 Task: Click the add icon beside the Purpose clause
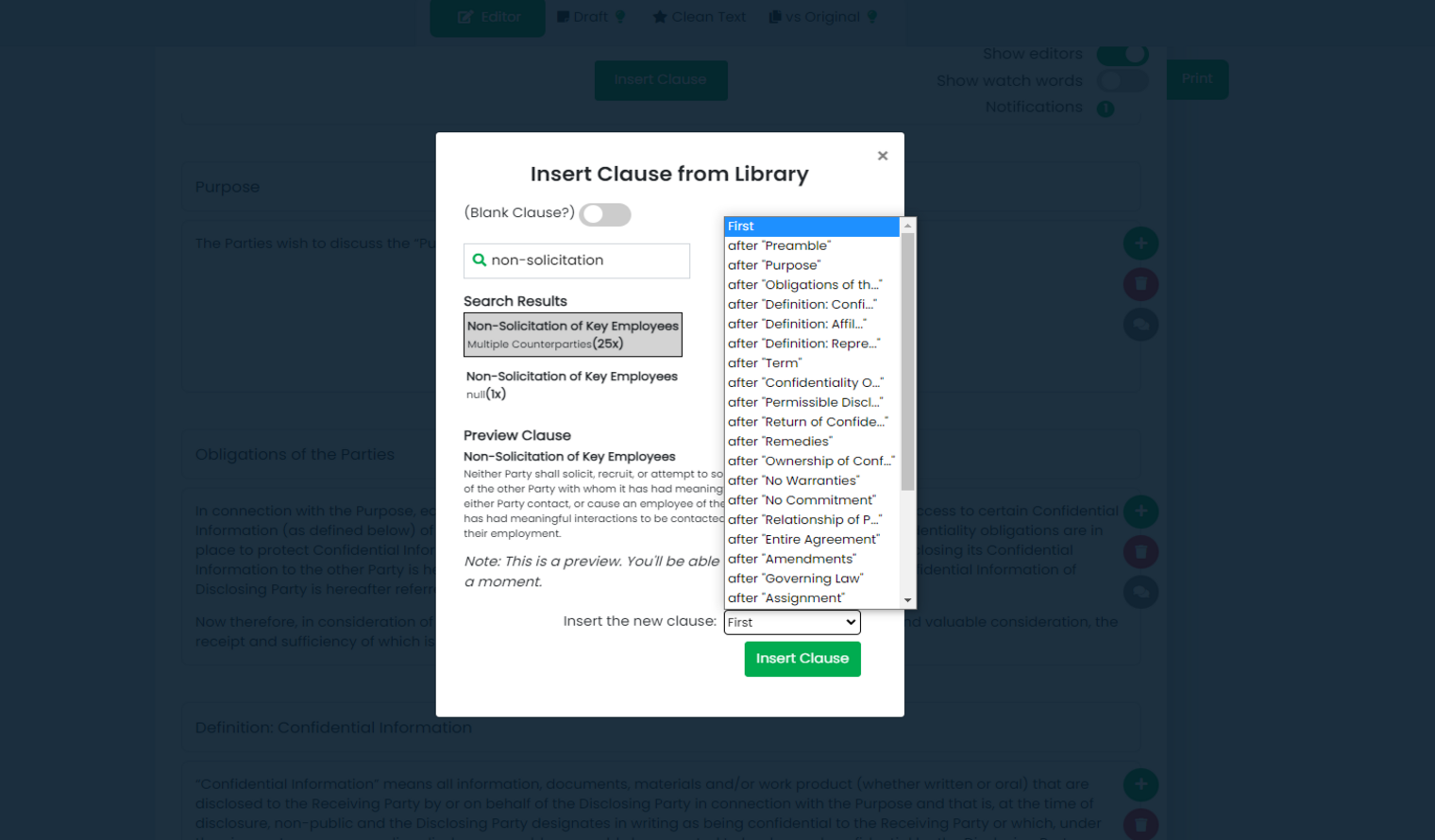pos(1140,244)
